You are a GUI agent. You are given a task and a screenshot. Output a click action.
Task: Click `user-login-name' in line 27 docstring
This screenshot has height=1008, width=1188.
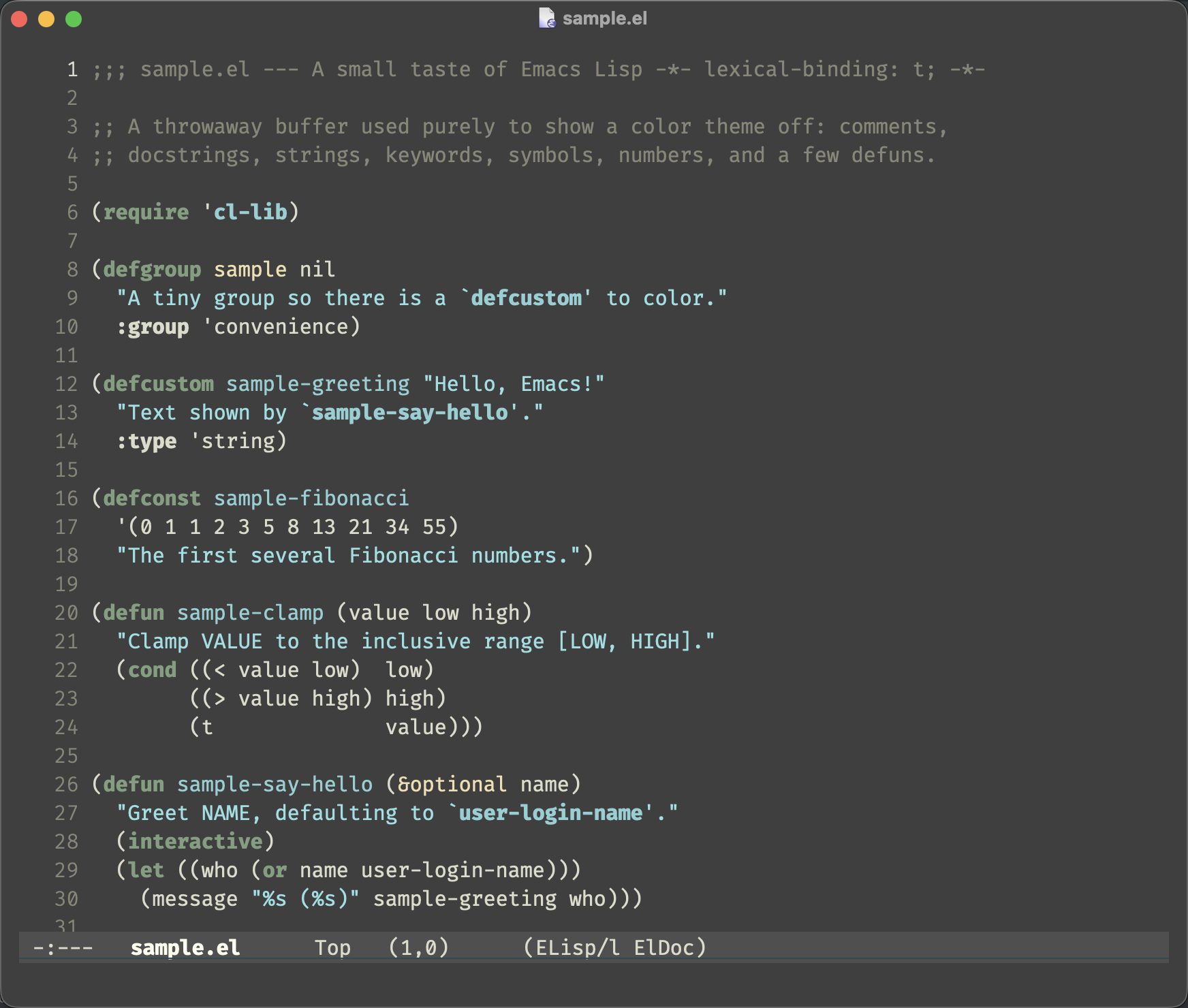tap(550, 813)
